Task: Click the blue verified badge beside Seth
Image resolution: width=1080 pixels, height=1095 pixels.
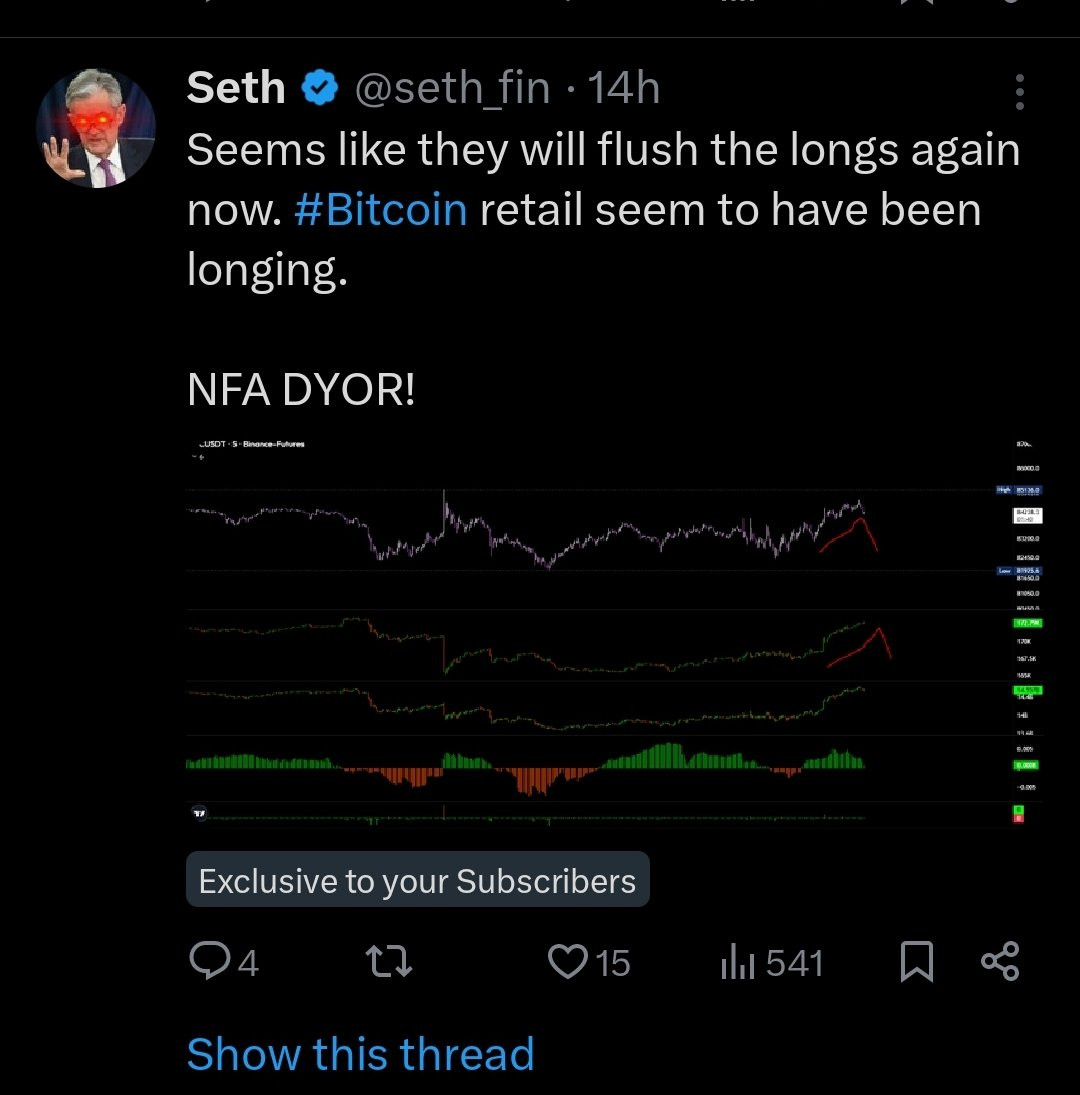Action: (319, 89)
